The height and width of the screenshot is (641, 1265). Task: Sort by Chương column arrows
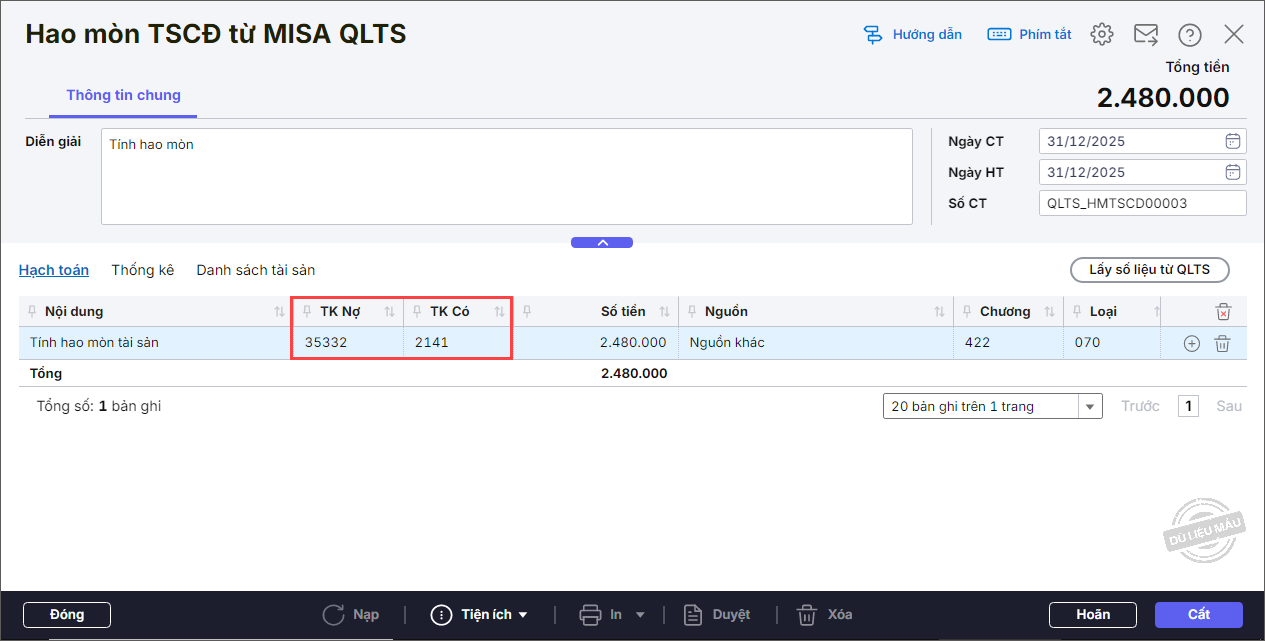pyautogui.click(x=1049, y=312)
